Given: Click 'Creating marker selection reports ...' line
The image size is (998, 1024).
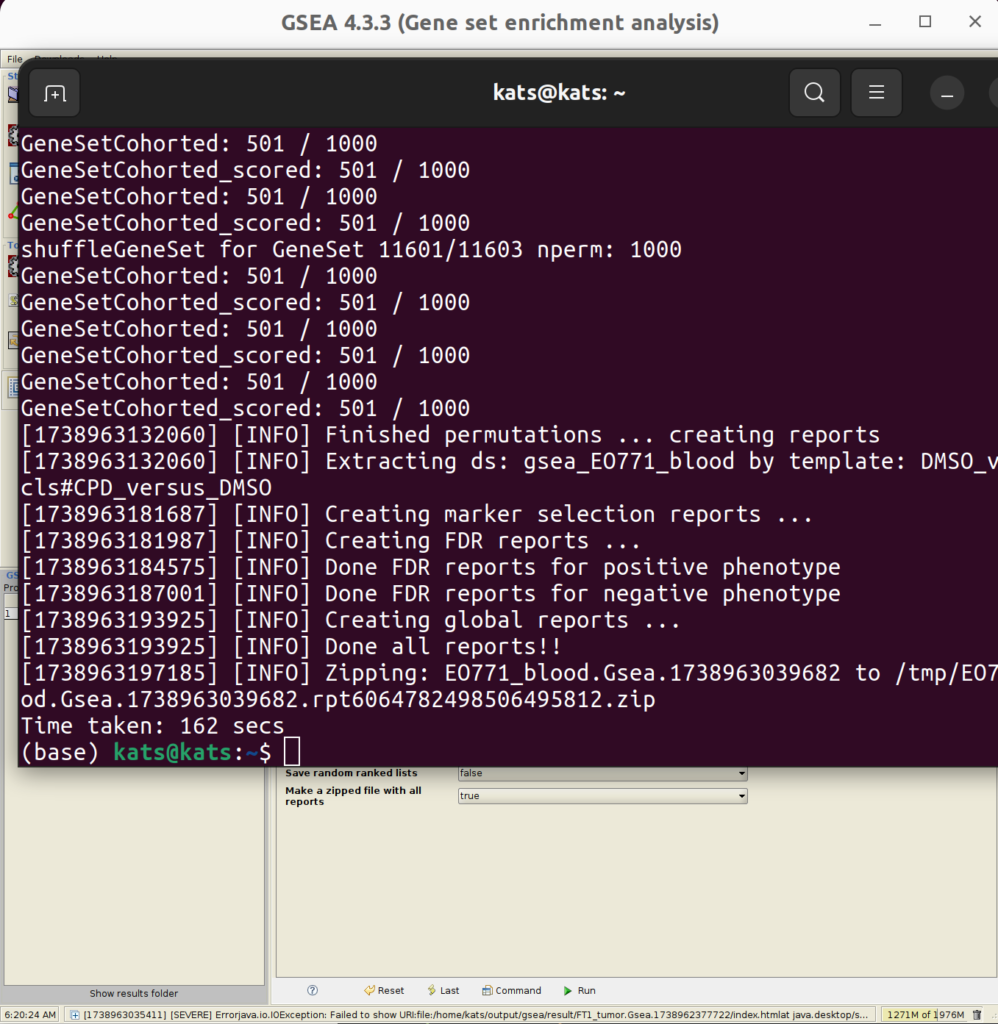Looking at the screenshot, I should coord(417,515).
